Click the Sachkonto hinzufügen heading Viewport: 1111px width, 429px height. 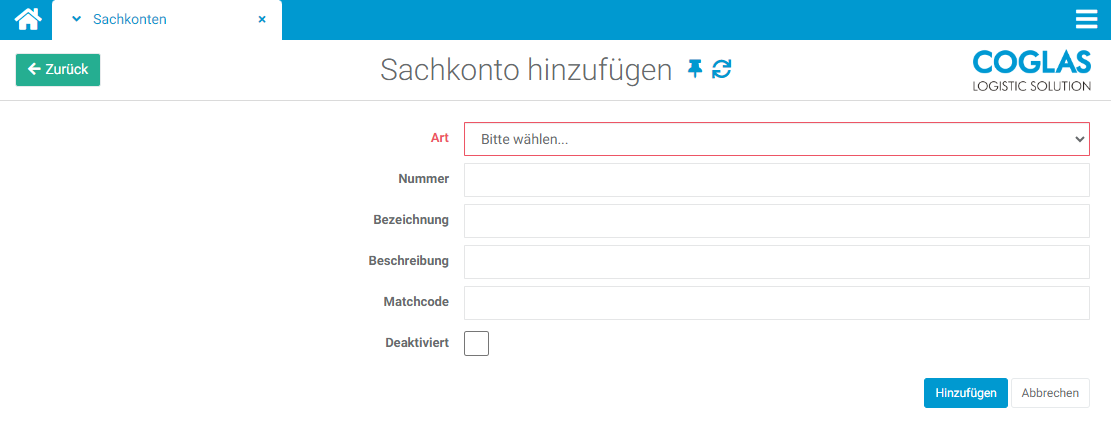click(x=526, y=70)
